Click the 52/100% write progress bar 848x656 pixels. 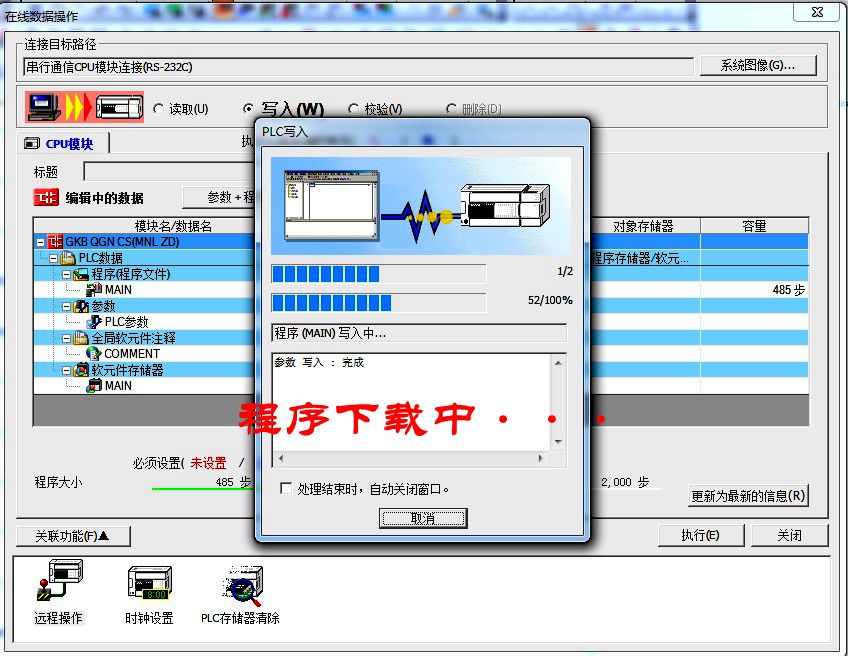(379, 303)
